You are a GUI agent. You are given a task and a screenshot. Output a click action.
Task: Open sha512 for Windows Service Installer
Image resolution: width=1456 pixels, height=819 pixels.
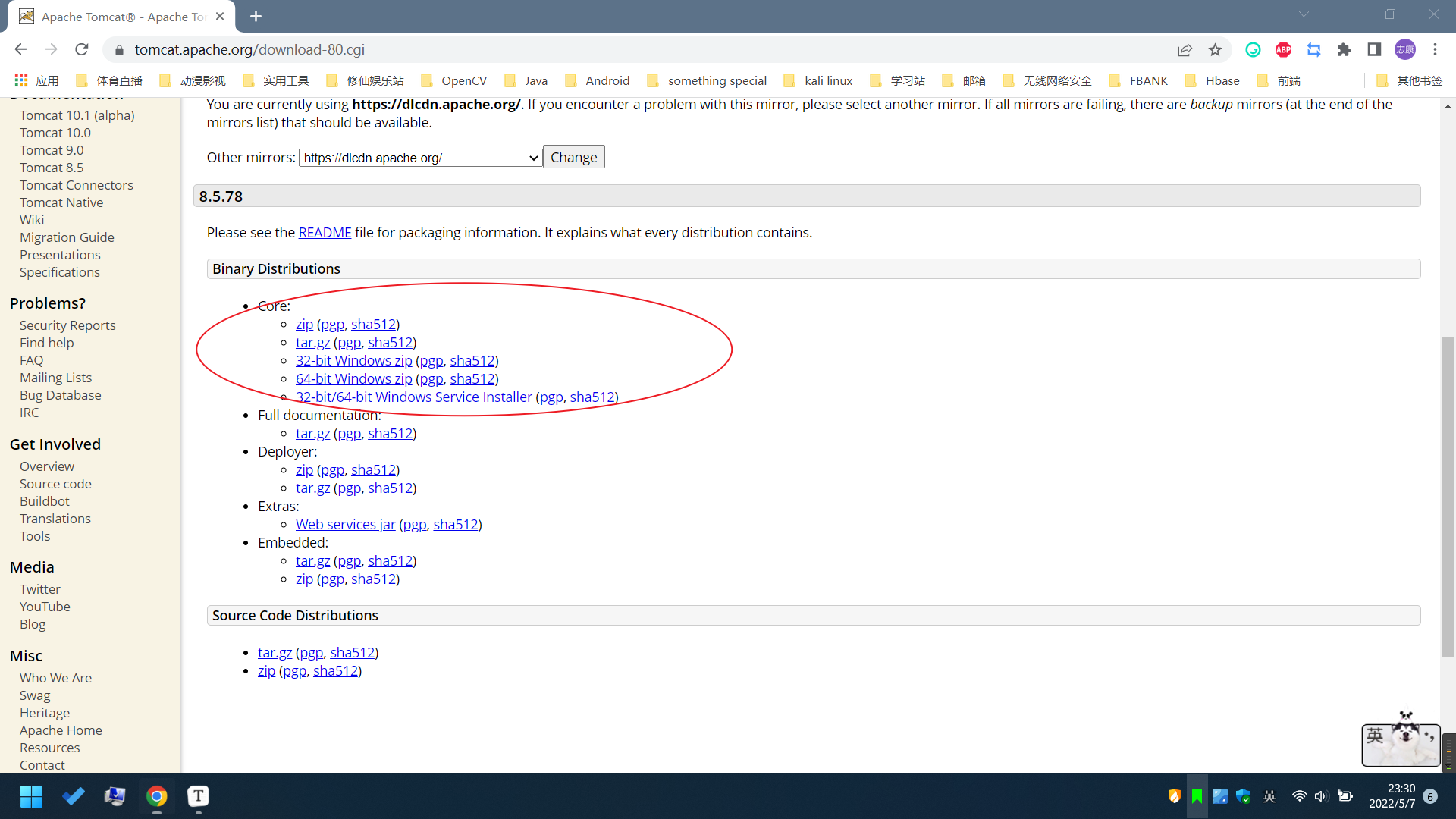(x=592, y=397)
